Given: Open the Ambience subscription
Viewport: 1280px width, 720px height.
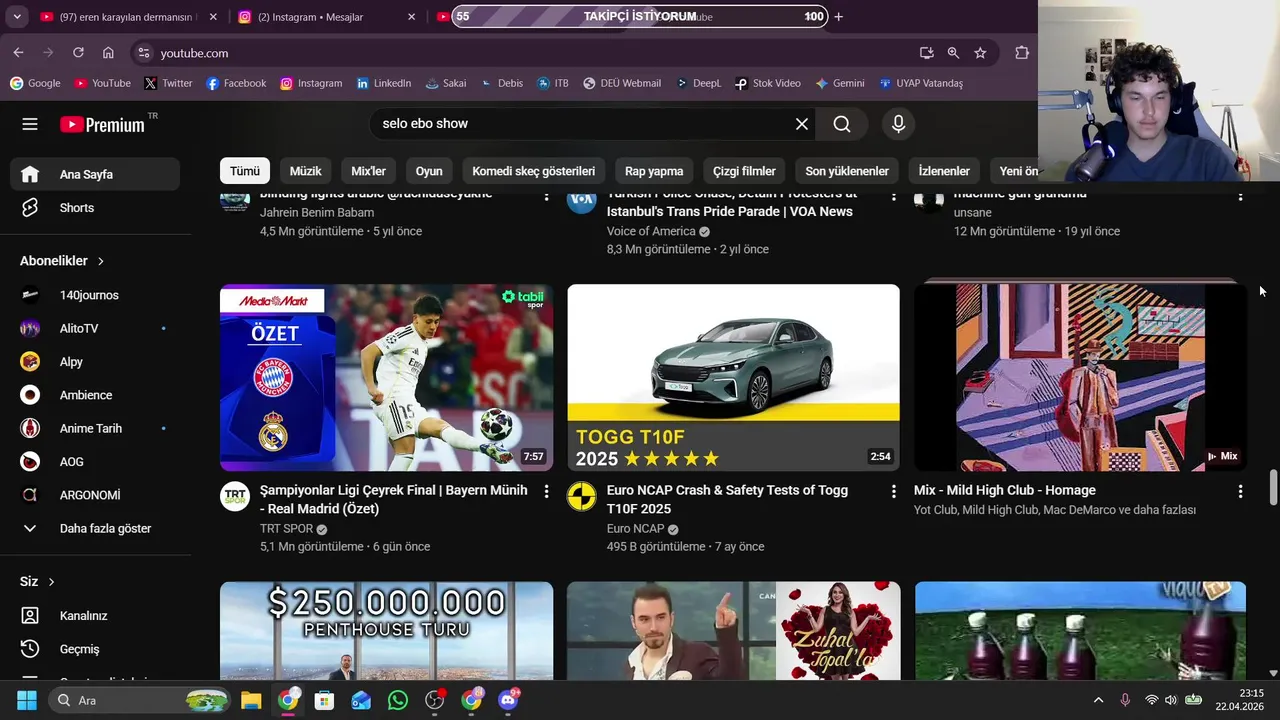Looking at the screenshot, I should [95, 395].
